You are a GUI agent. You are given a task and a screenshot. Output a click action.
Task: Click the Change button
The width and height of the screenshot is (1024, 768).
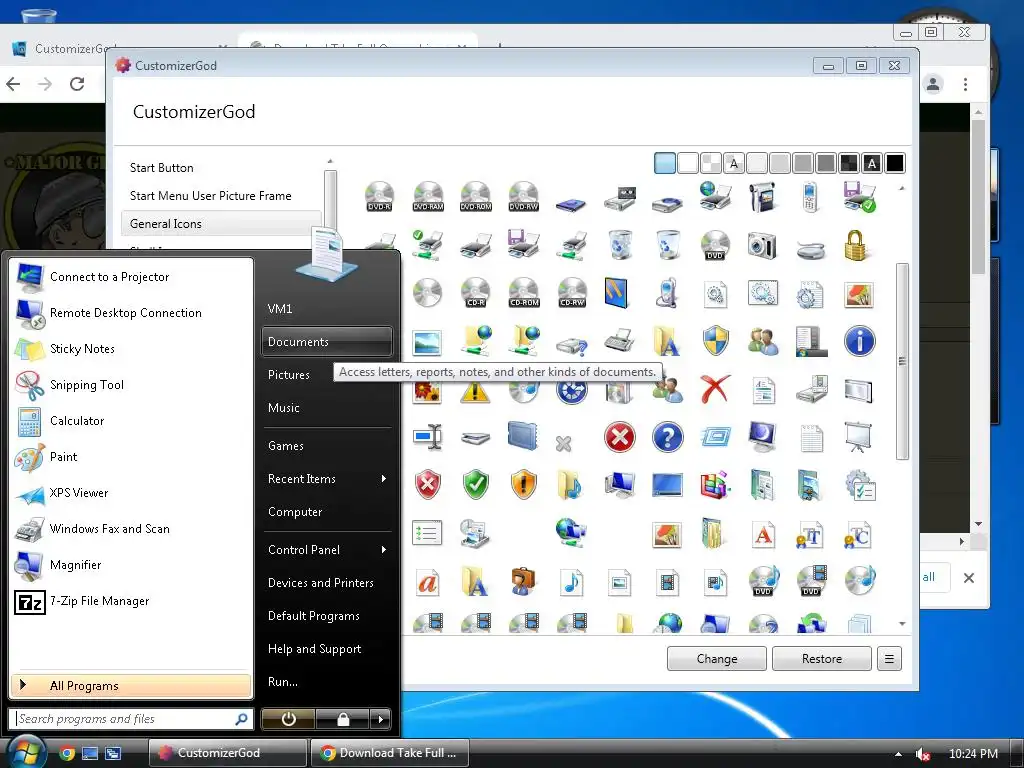click(716, 659)
